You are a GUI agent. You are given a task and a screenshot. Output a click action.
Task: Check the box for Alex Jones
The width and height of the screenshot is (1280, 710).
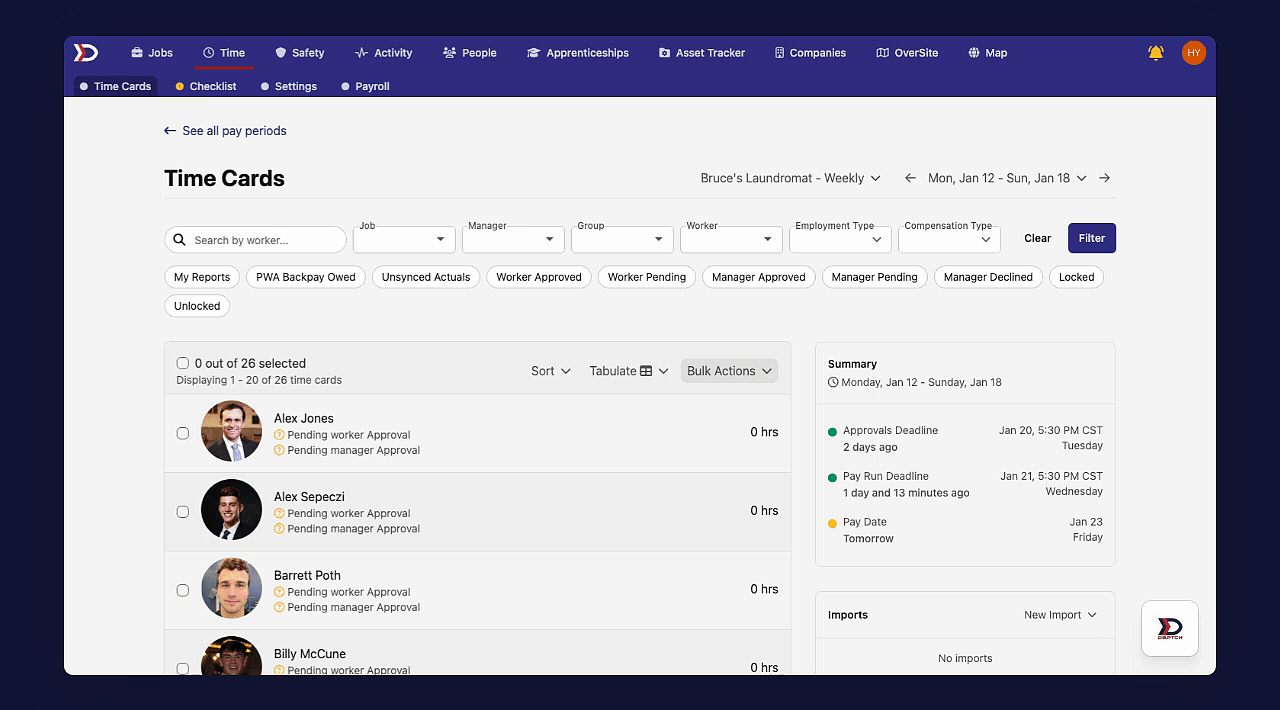click(183, 433)
